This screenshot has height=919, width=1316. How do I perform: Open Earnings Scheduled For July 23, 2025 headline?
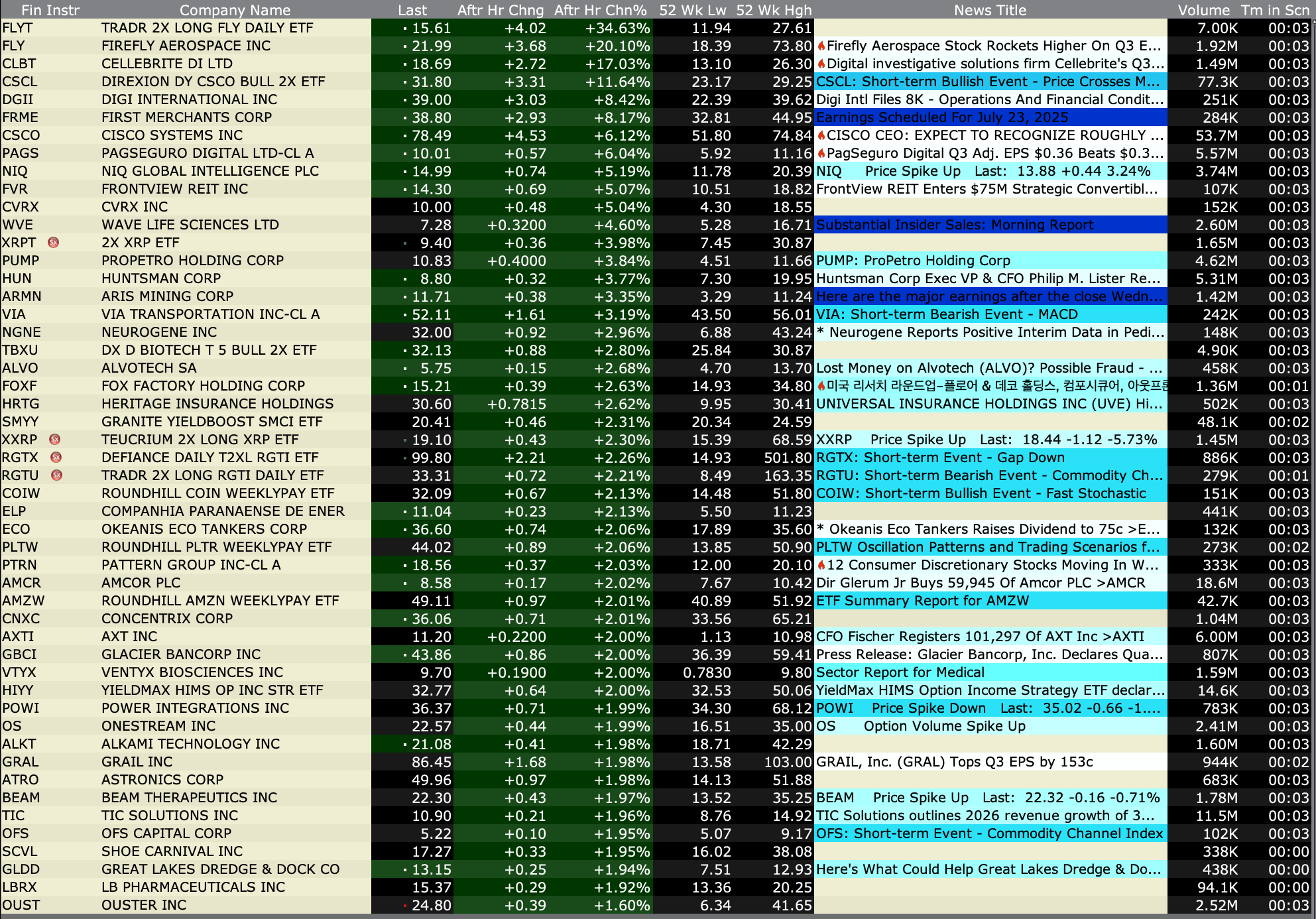pos(941,117)
